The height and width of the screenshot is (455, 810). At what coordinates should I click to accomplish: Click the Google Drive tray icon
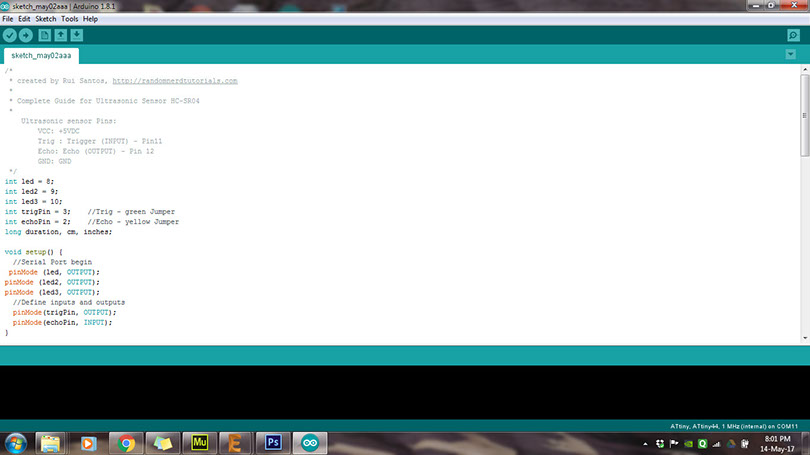point(731,444)
